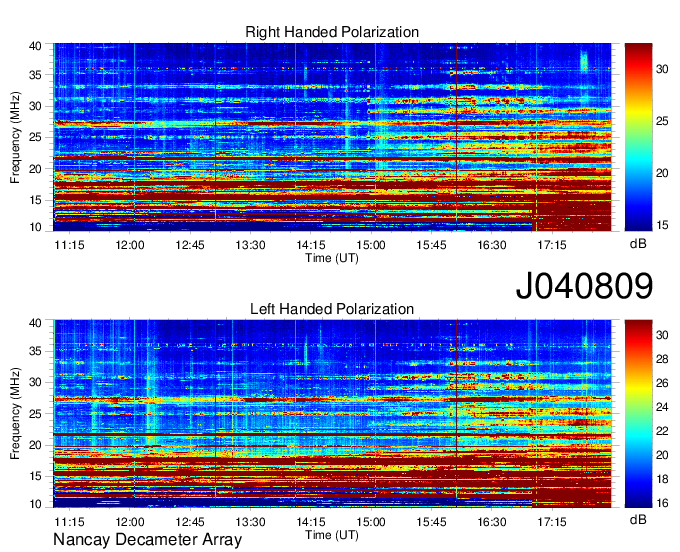
Task: Click the 40 MHz tick on the upper frequency axis
Action: 35,46
